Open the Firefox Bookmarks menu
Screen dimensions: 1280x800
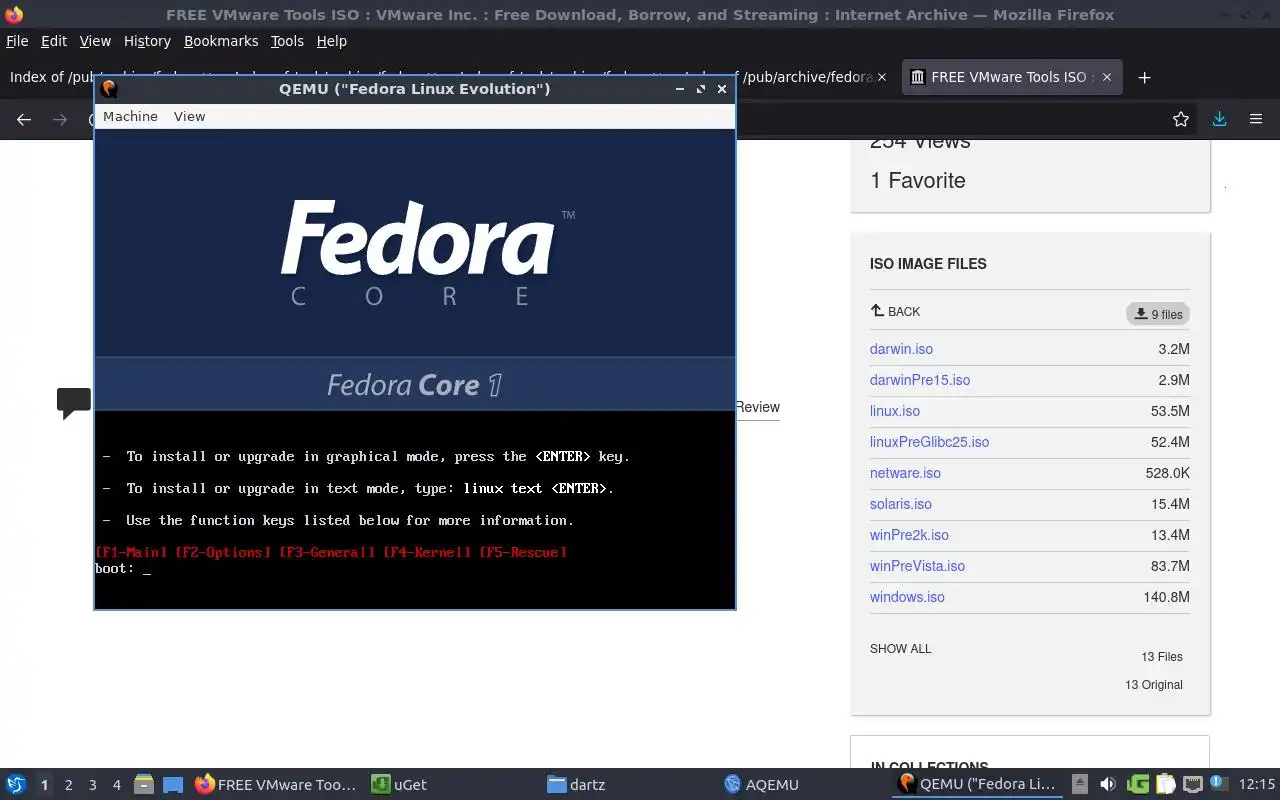point(221,41)
